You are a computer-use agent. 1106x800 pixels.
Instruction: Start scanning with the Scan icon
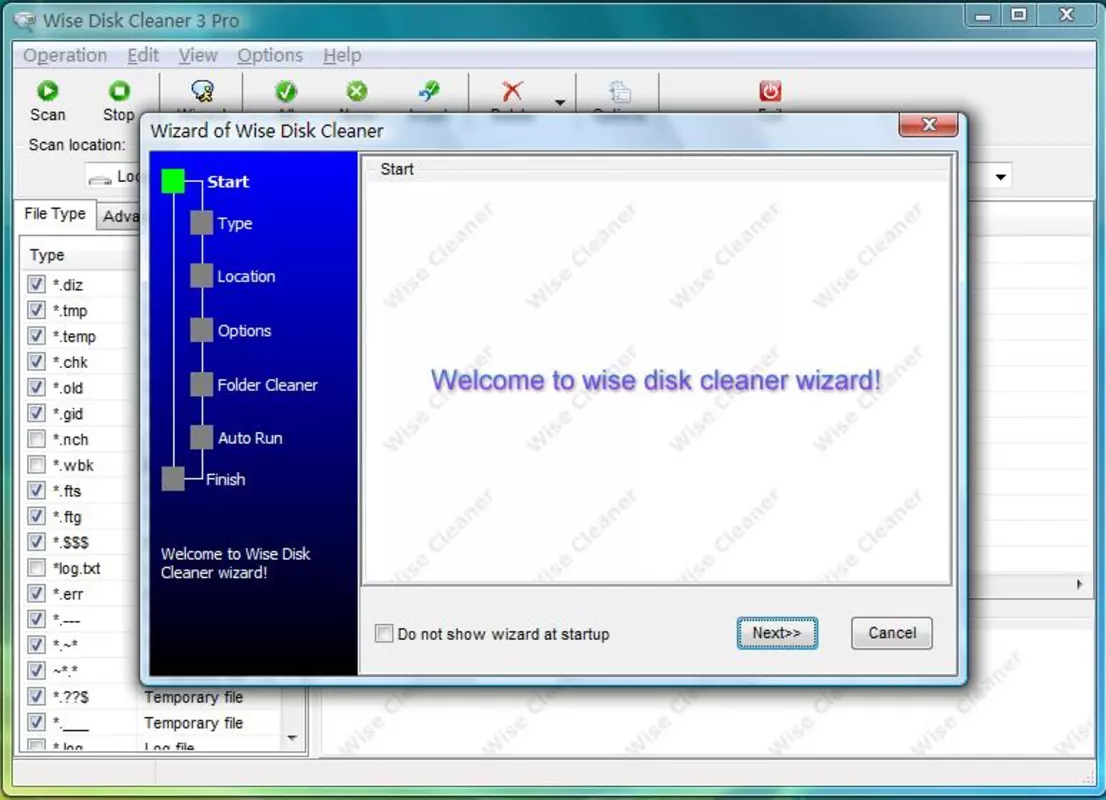(x=48, y=92)
